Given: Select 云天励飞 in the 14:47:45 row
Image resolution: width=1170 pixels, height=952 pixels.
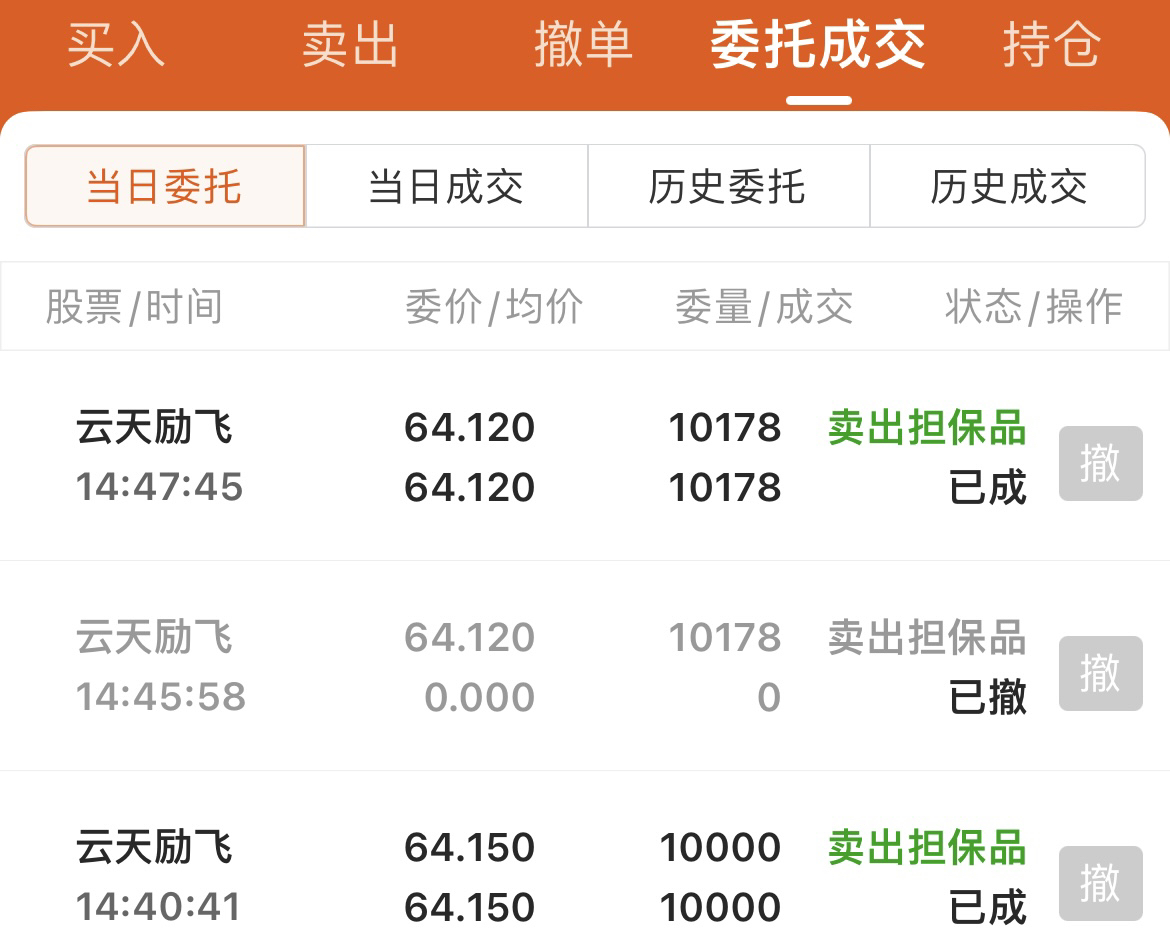Looking at the screenshot, I should tap(154, 428).
